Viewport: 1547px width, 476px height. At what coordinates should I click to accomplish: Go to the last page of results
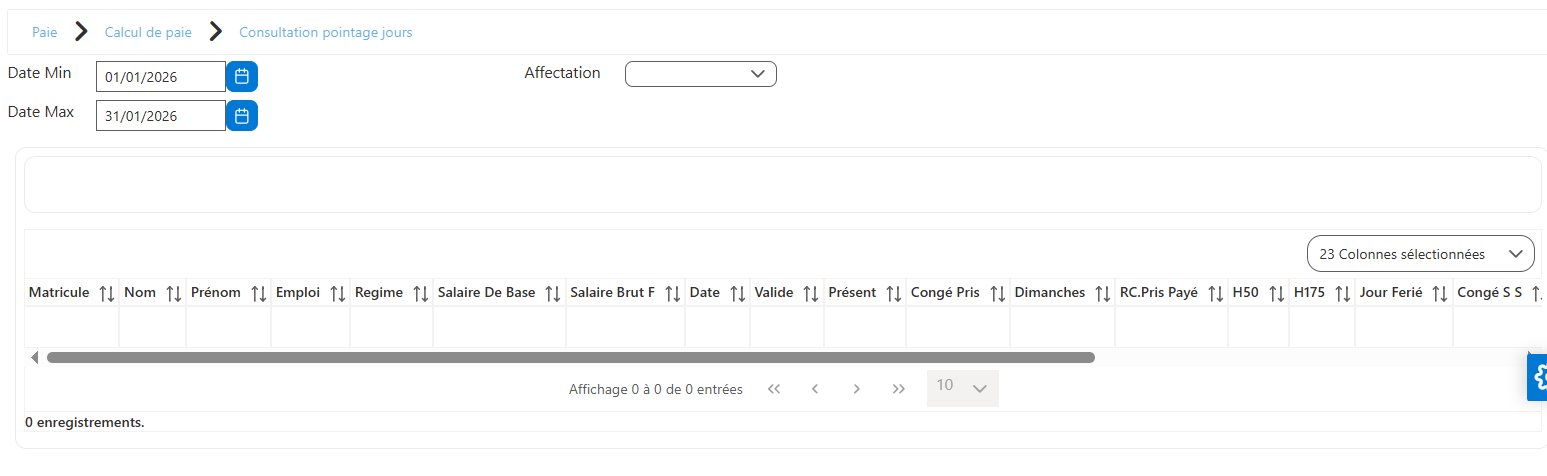pyautogui.click(x=898, y=389)
